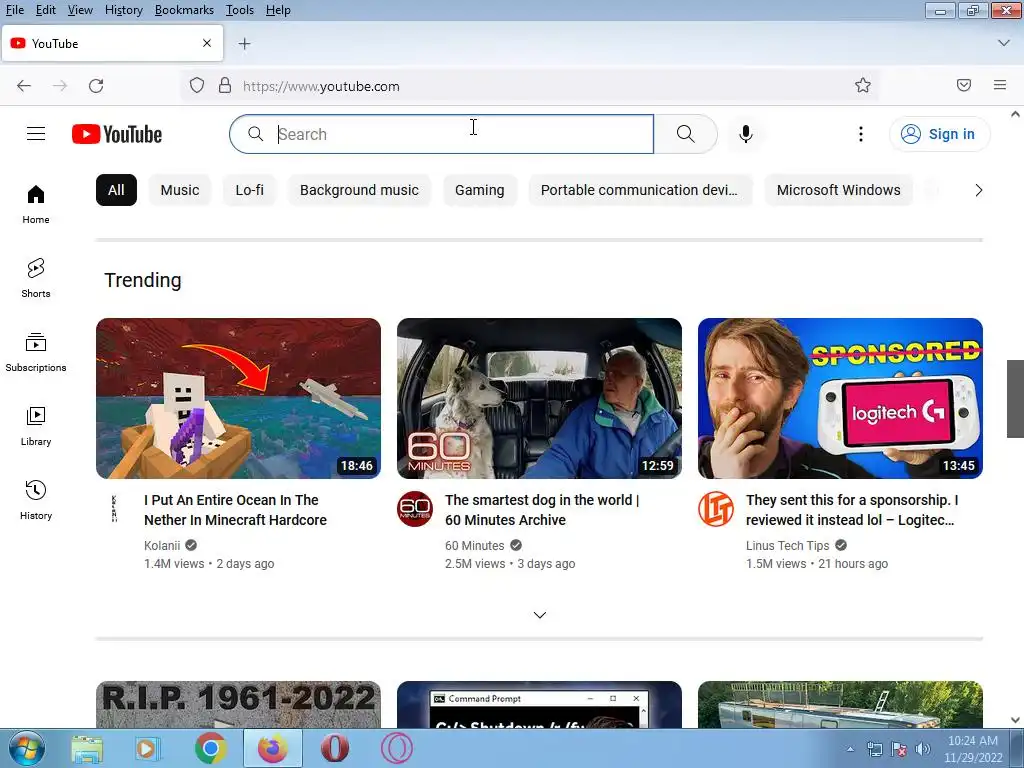
Task: Open Windows Explorer from taskbar
Action: pos(87,748)
